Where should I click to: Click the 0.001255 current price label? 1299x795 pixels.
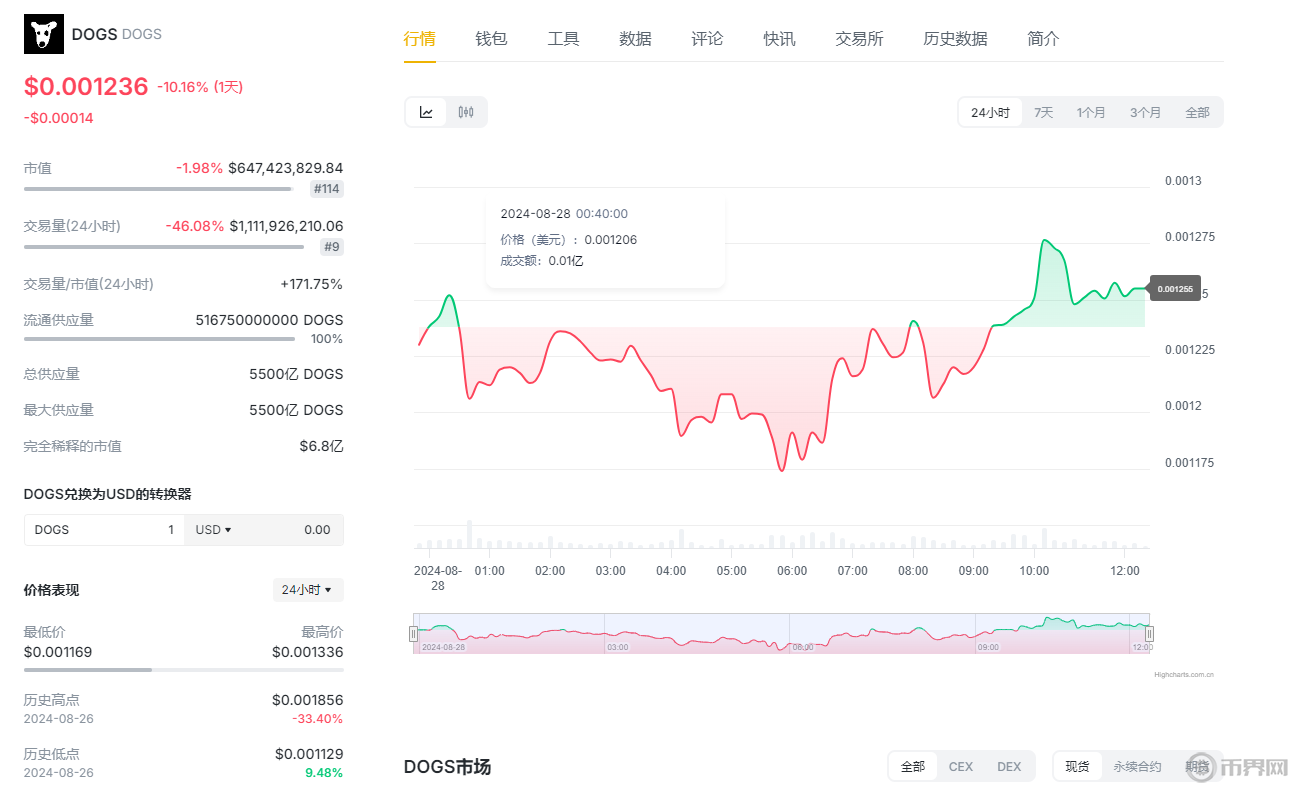pos(1175,289)
